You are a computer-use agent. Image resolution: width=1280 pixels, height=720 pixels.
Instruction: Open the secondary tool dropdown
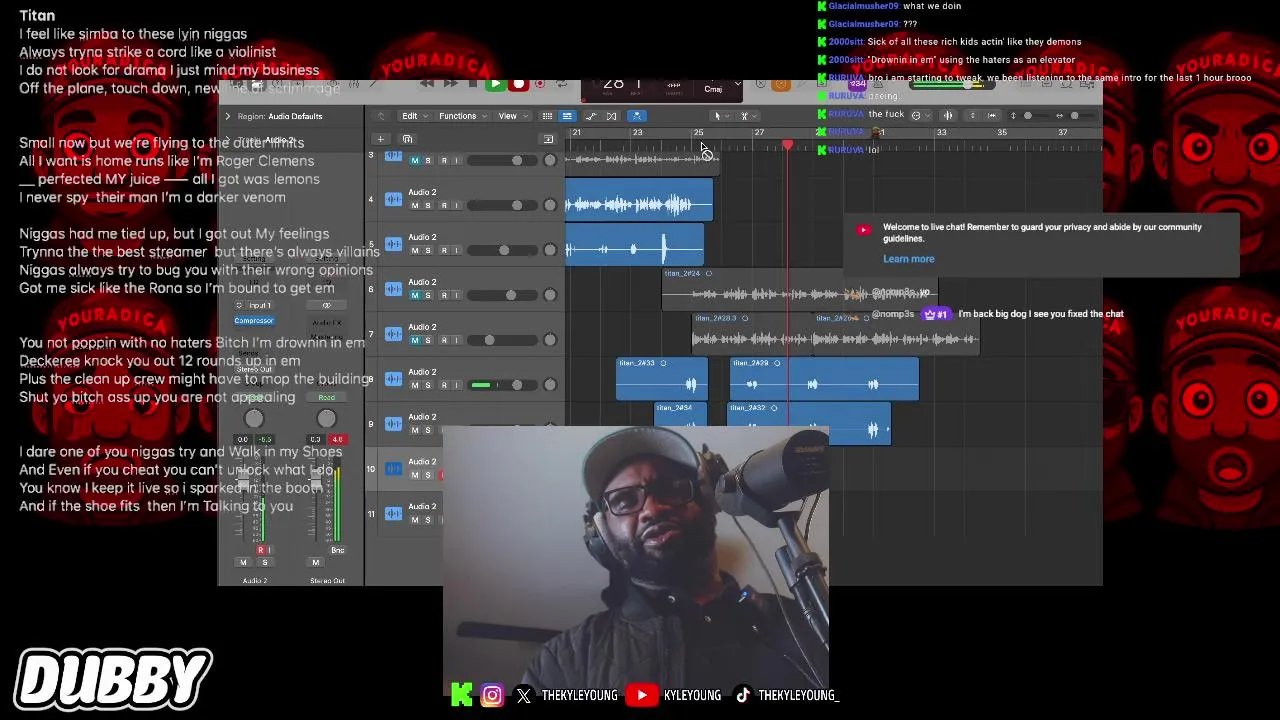tap(747, 116)
